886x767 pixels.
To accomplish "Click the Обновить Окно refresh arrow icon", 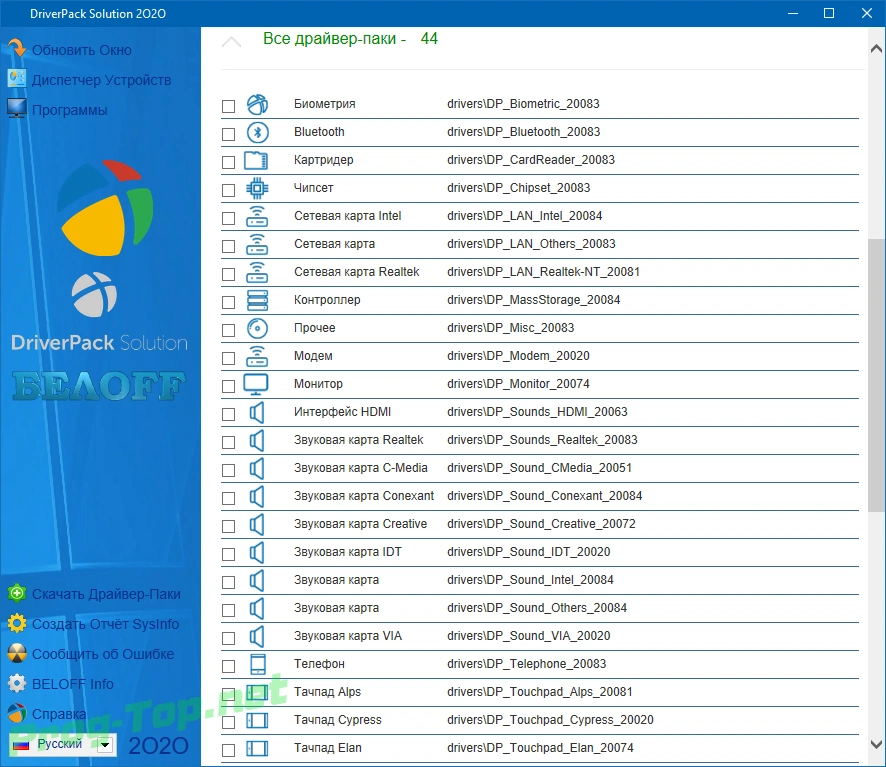I will tap(16, 49).
